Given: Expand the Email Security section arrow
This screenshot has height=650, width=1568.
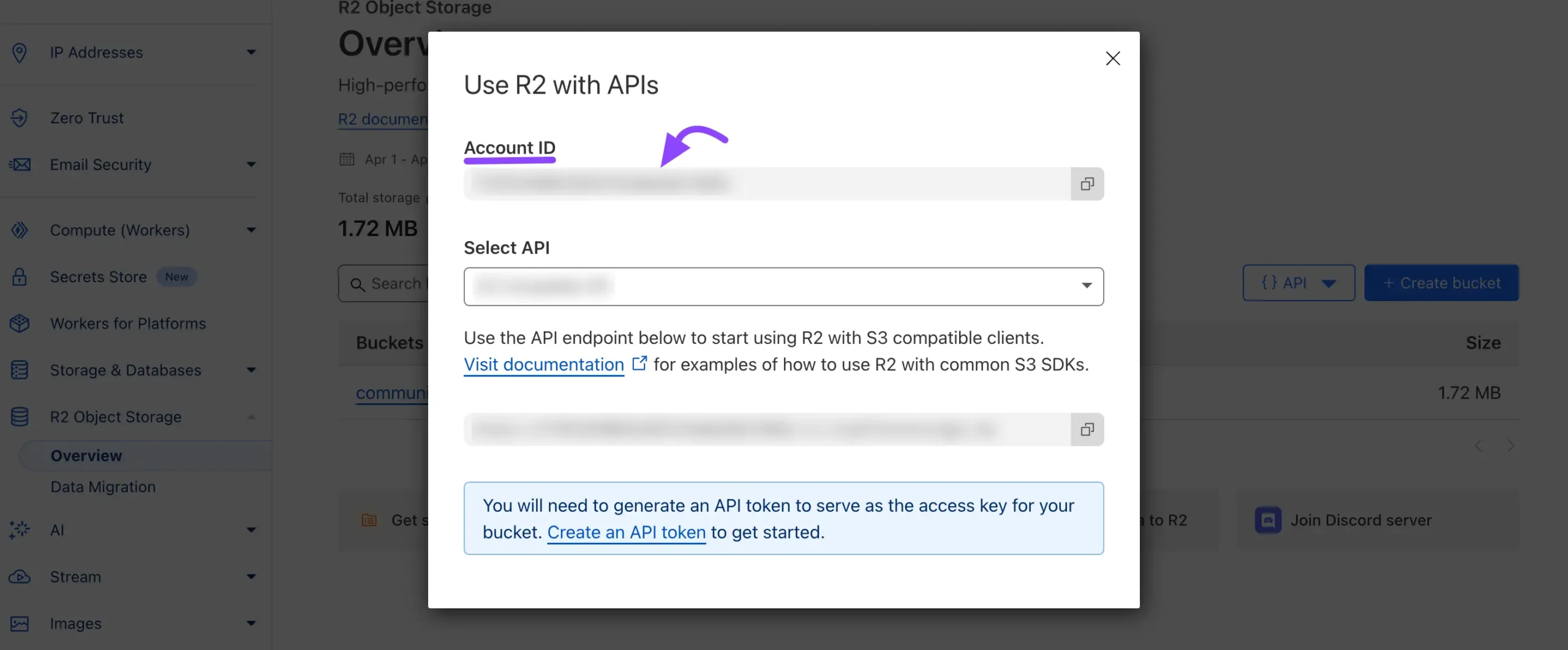Looking at the screenshot, I should click(251, 165).
